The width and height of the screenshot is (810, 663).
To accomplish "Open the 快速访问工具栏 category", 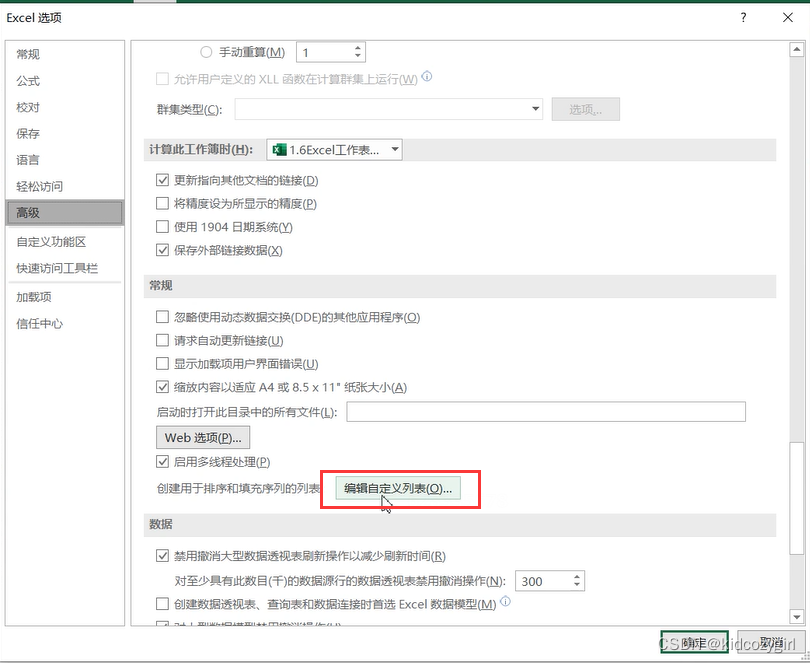I will point(65,268).
